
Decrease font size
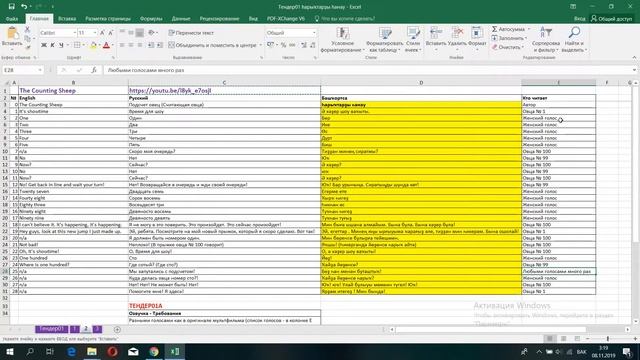pyautogui.click(x=110, y=33)
